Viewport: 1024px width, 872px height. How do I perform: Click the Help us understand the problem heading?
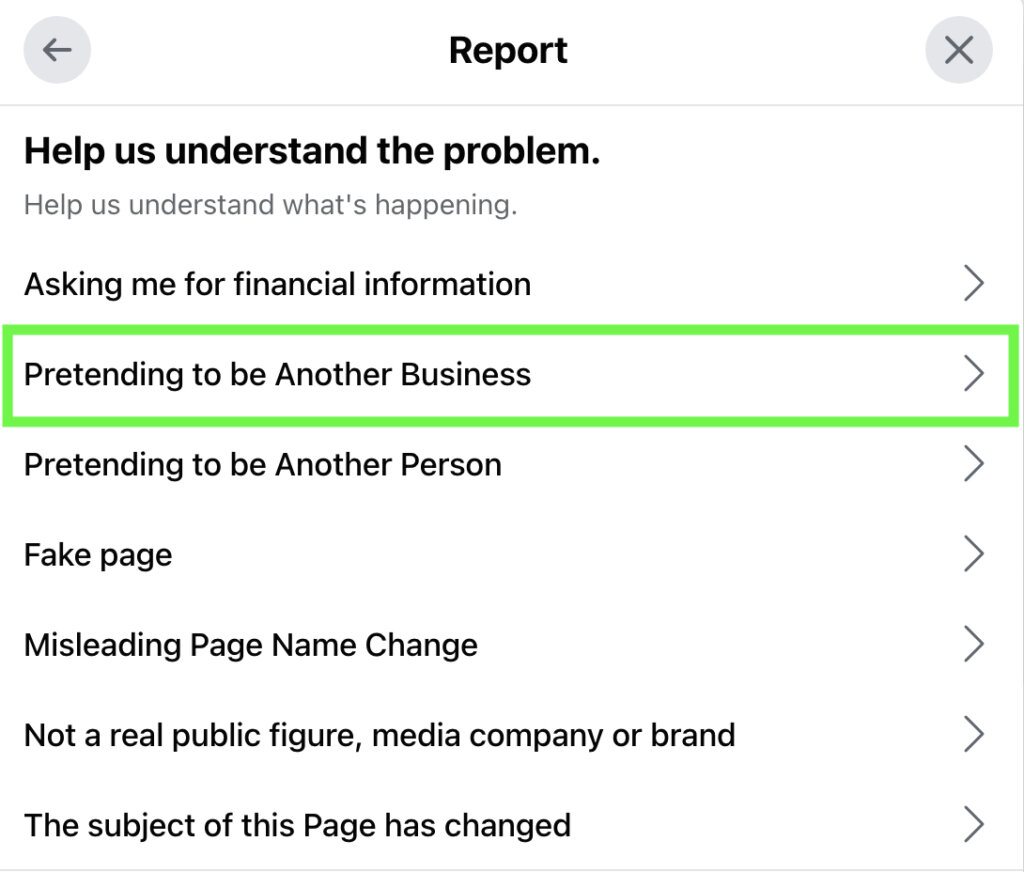[312, 151]
